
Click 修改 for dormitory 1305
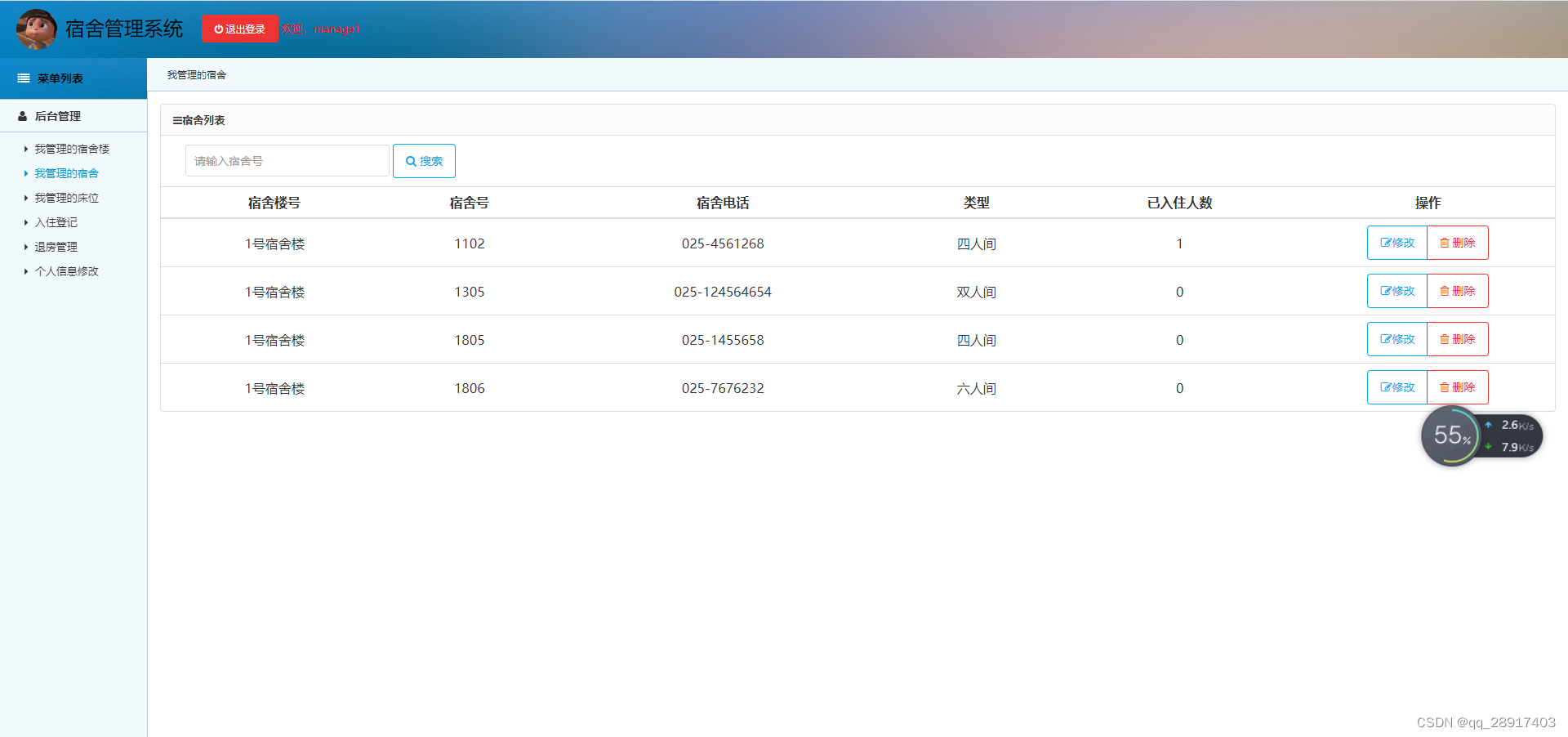click(x=1397, y=291)
